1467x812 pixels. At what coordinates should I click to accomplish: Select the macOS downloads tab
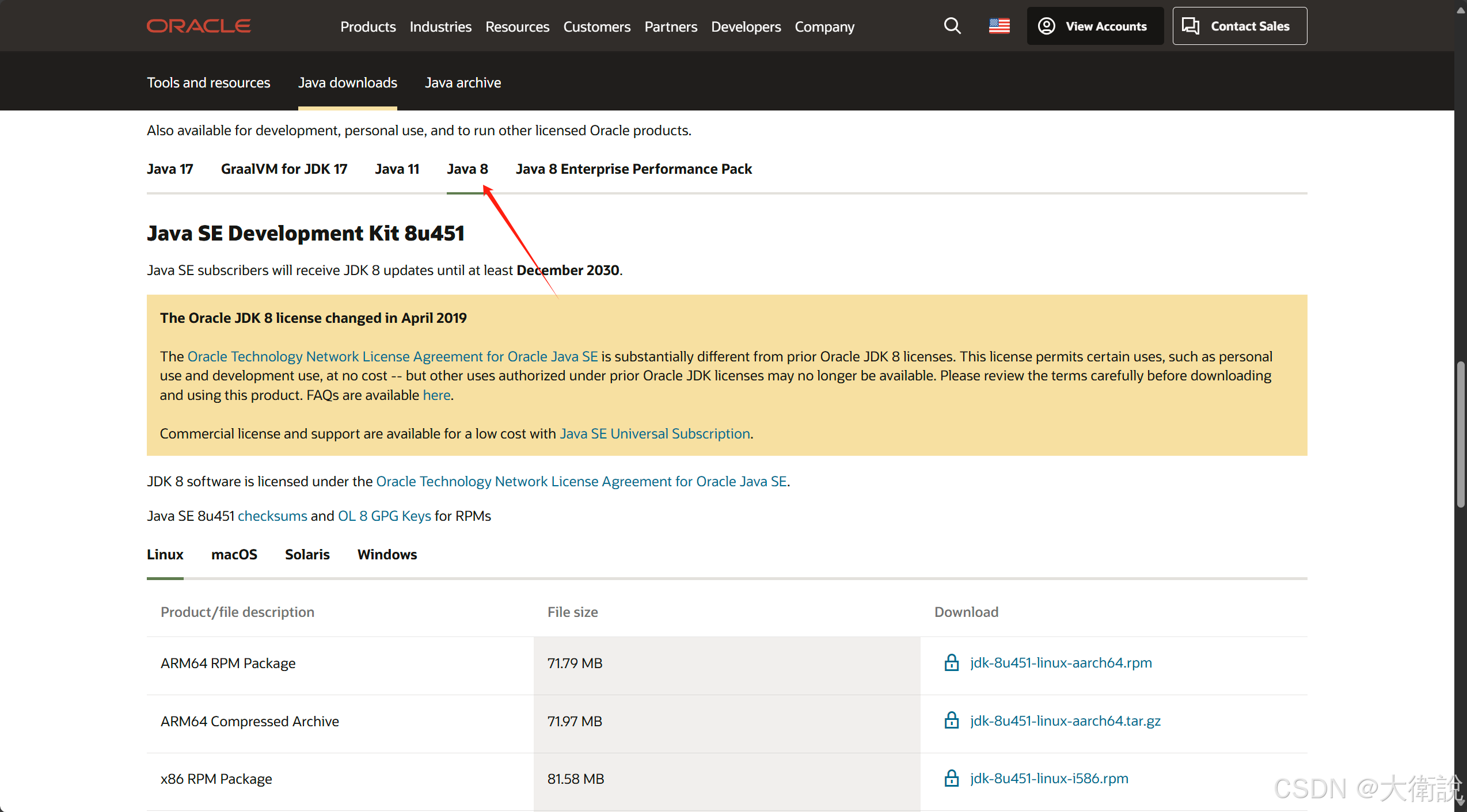pyautogui.click(x=234, y=554)
